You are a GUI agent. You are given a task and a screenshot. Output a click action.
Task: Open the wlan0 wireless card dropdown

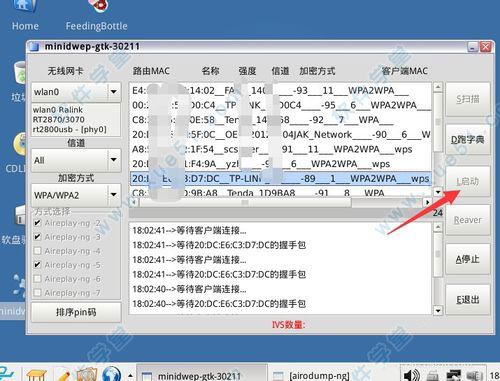pos(76,91)
